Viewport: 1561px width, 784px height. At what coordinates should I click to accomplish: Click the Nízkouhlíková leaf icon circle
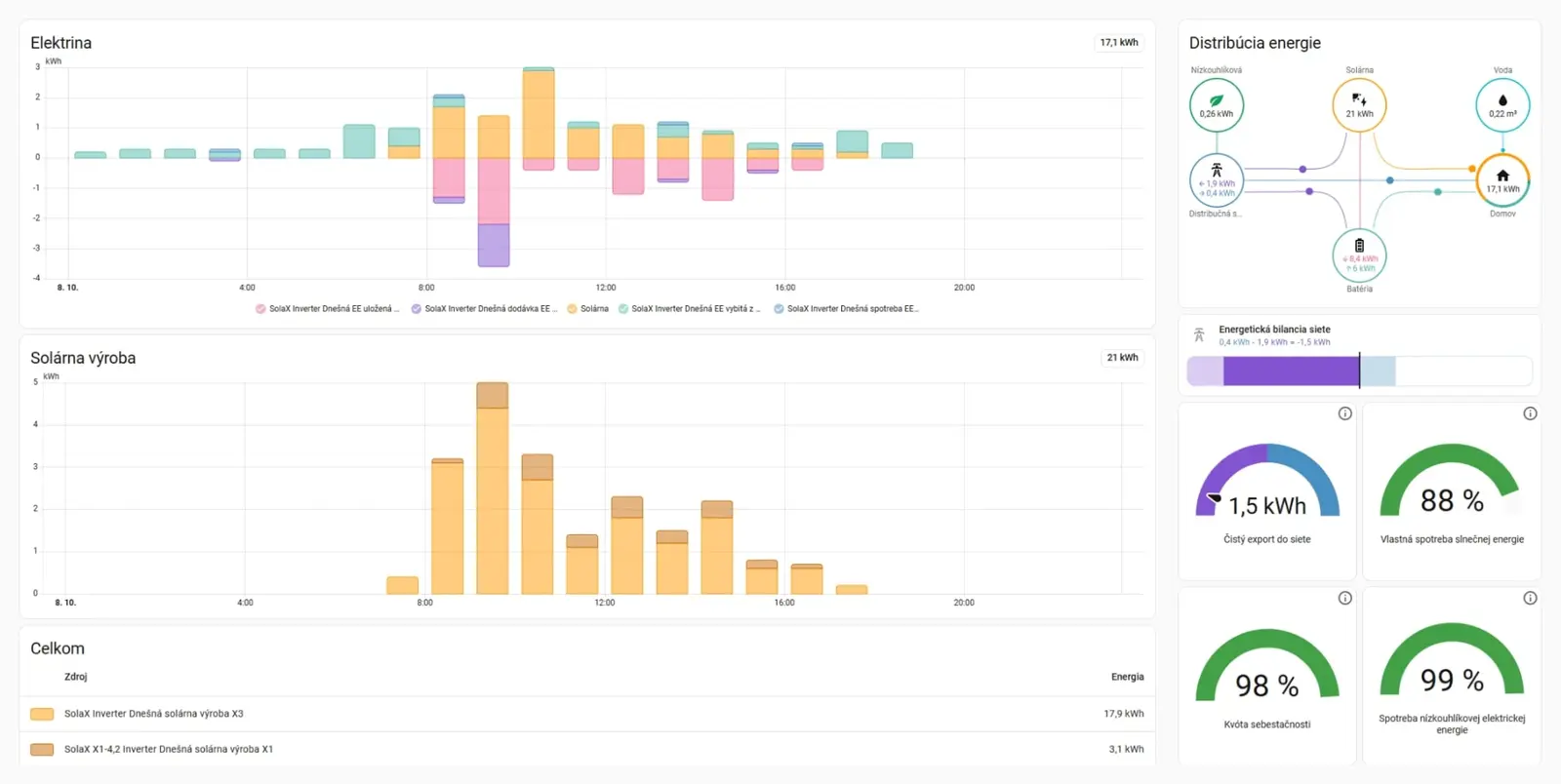[x=1217, y=105]
